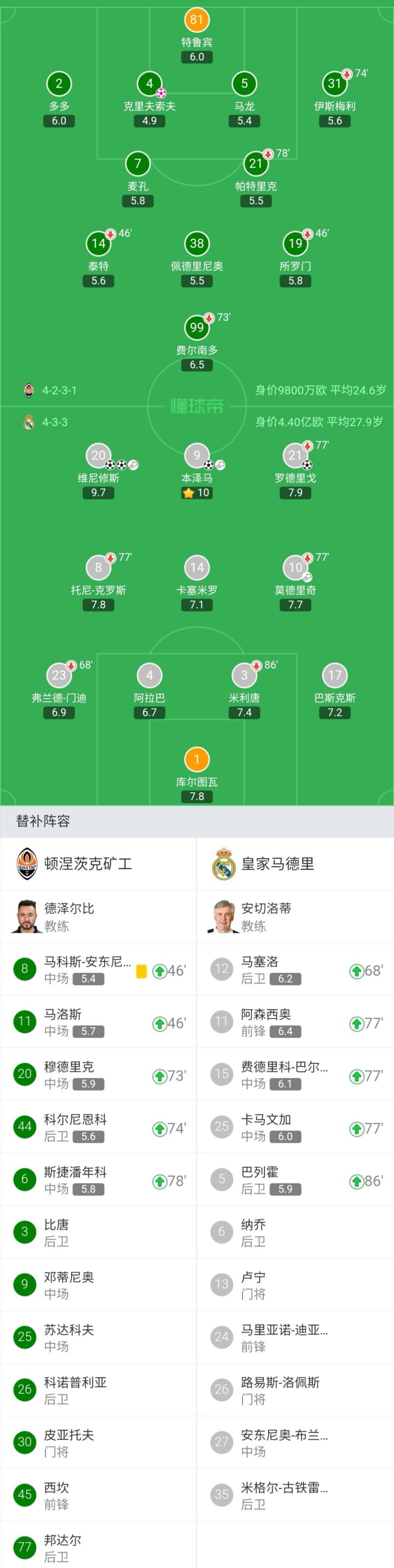Tap Vinicius's 9.7 rating badge
This screenshot has width=394, height=1568.
98,493
